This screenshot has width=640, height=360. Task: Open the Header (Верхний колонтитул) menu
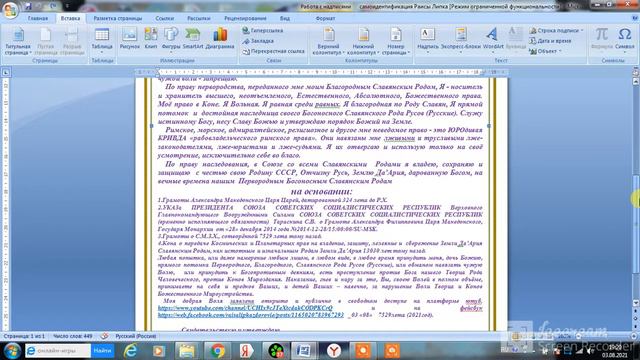coord(329,41)
